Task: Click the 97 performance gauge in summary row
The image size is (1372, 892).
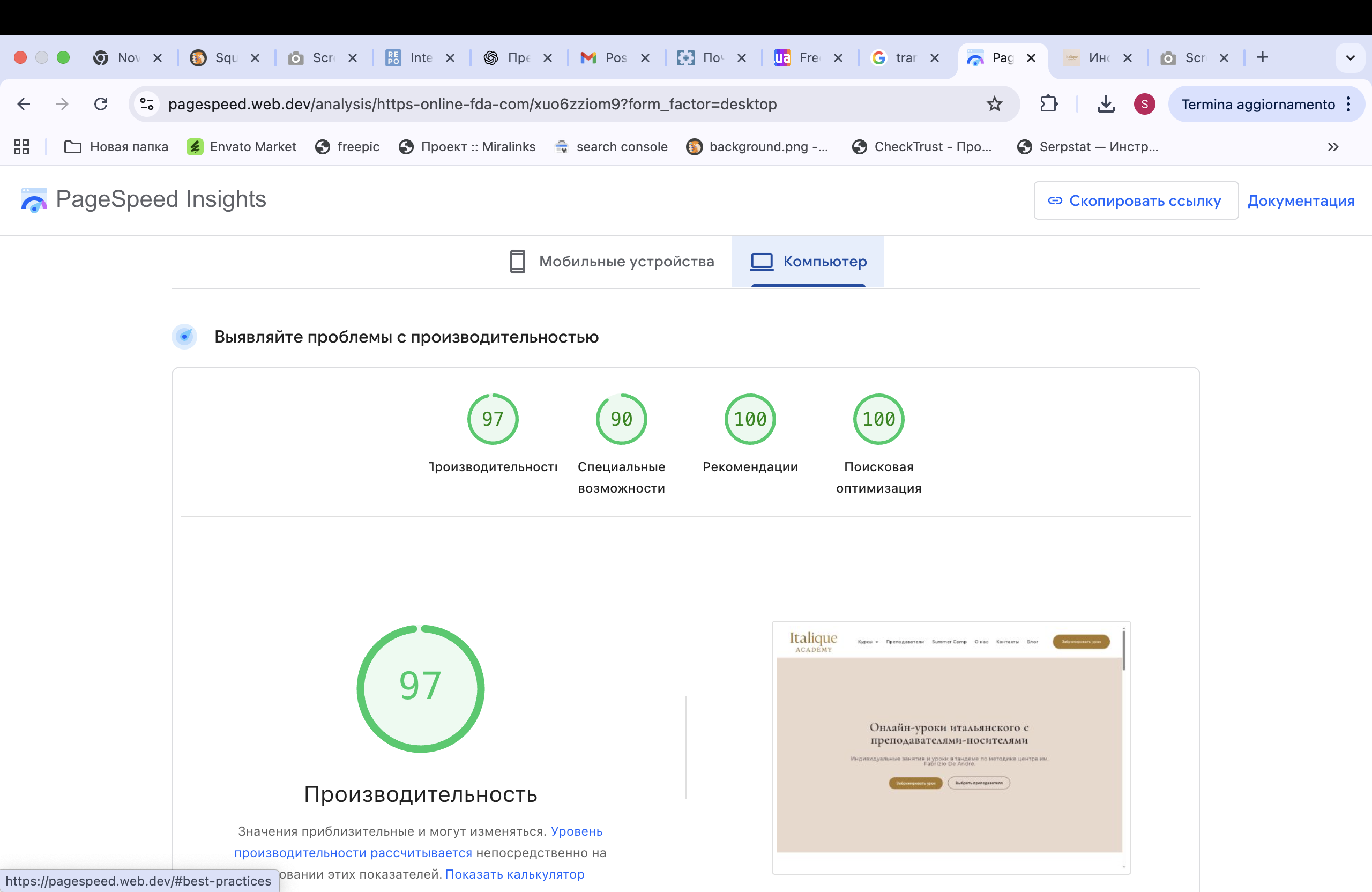Action: 493,419
